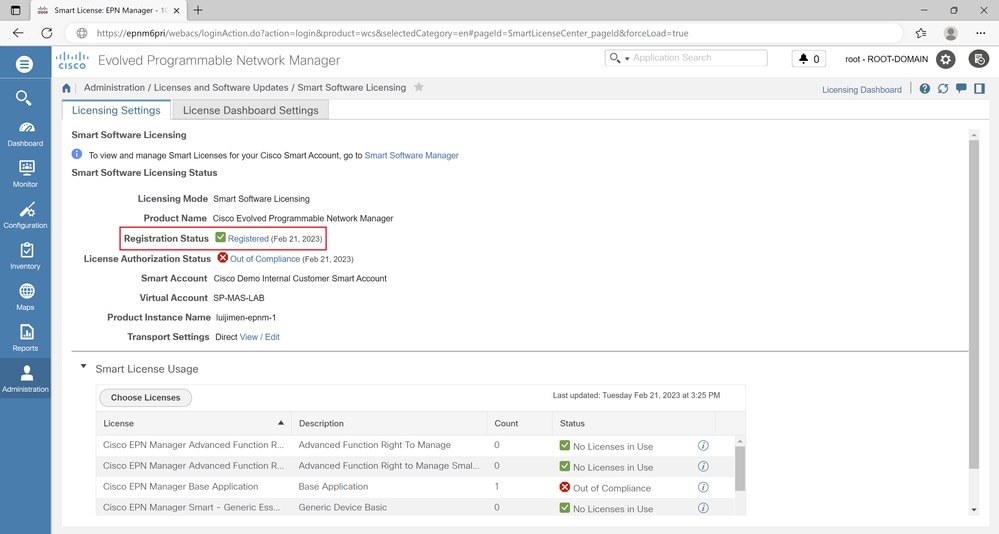Go back with the browser arrow
The width and height of the screenshot is (999, 534).
pos(18,33)
